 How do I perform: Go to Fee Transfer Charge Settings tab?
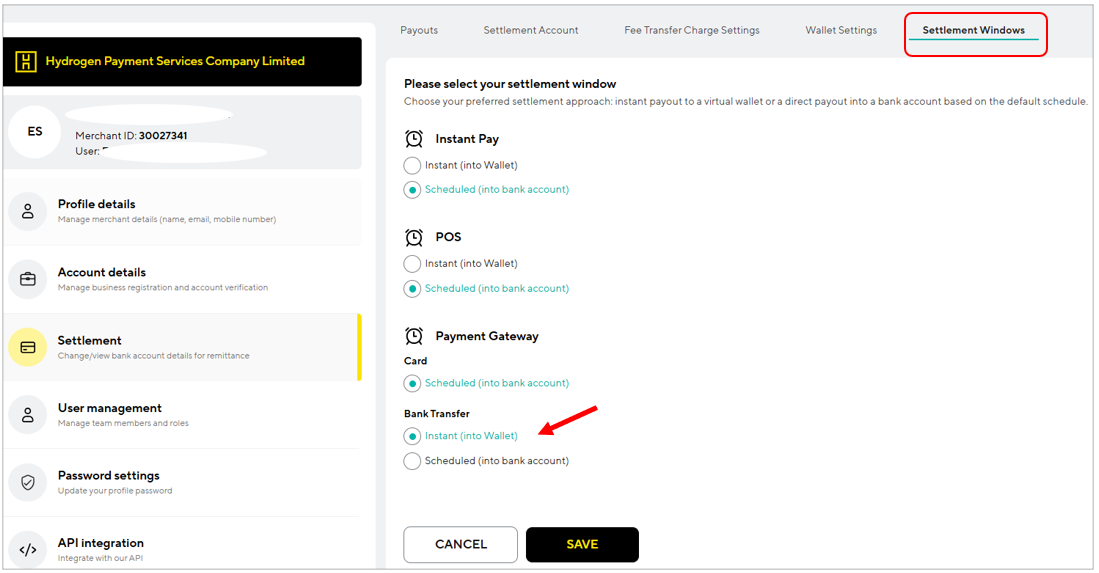point(692,30)
